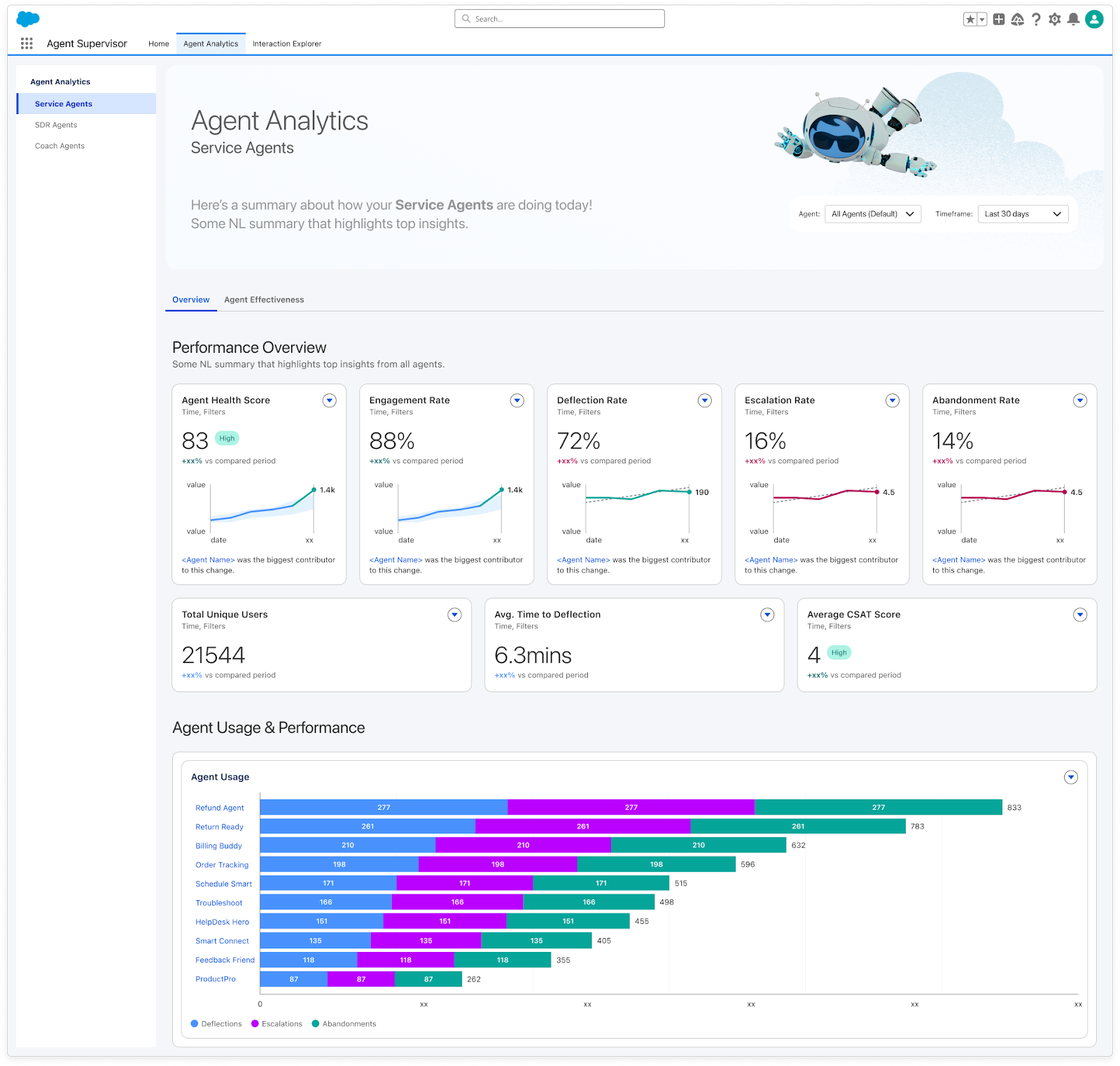Screen dimensions: 1120x1066
Task: Click the global actions plus icon
Action: coord(999,20)
